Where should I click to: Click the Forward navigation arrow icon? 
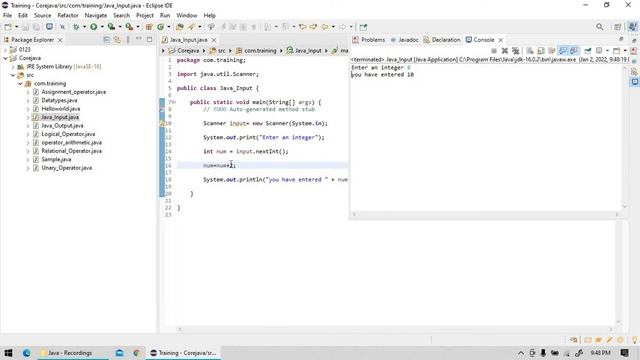(x=343, y=27)
